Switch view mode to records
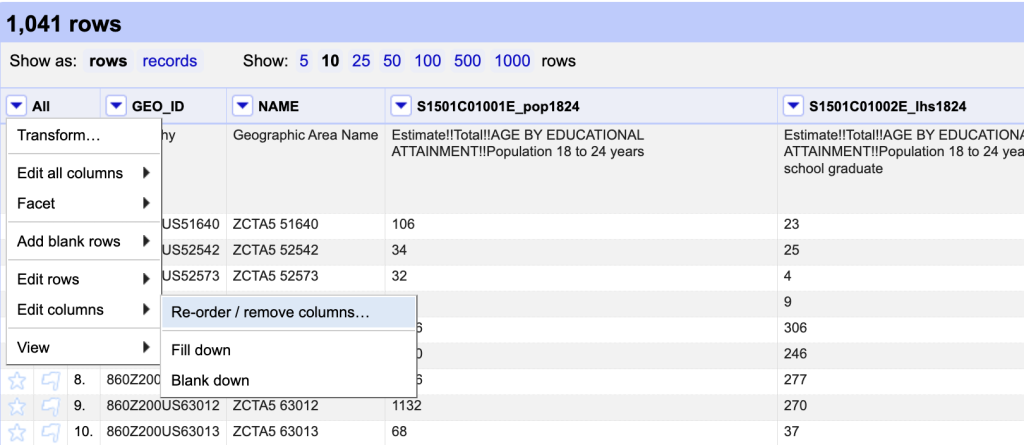This screenshot has height=445, width=1024. point(170,61)
